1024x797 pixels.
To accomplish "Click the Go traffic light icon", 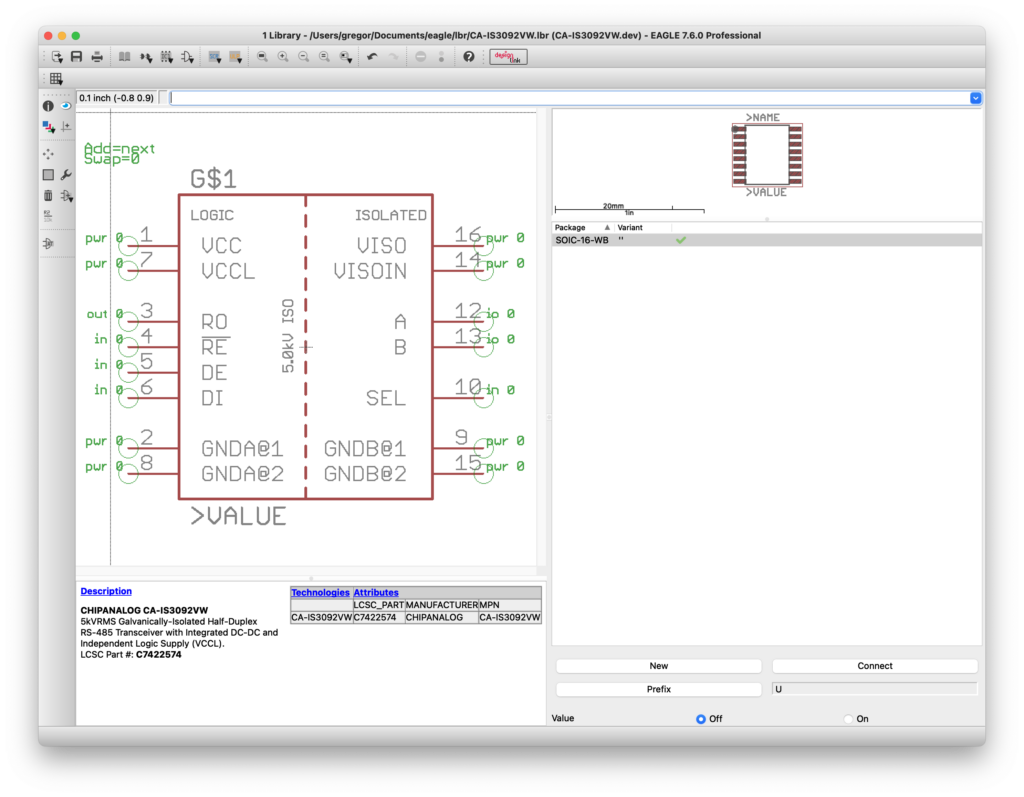I will pyautogui.click(x=441, y=57).
